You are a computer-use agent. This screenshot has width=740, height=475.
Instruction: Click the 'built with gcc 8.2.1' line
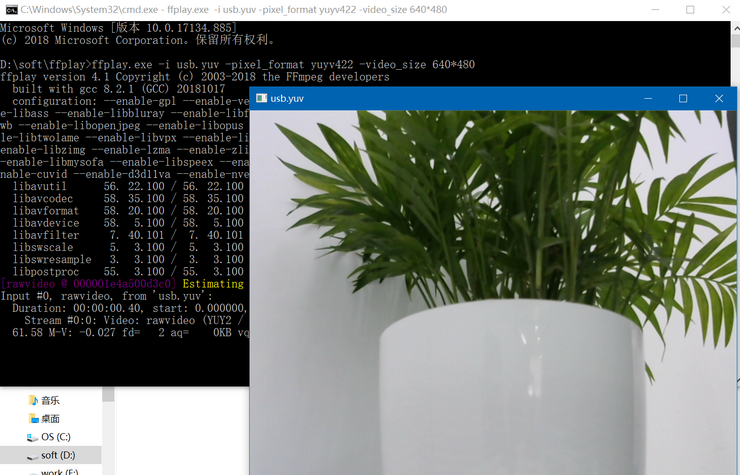click(x=119, y=89)
